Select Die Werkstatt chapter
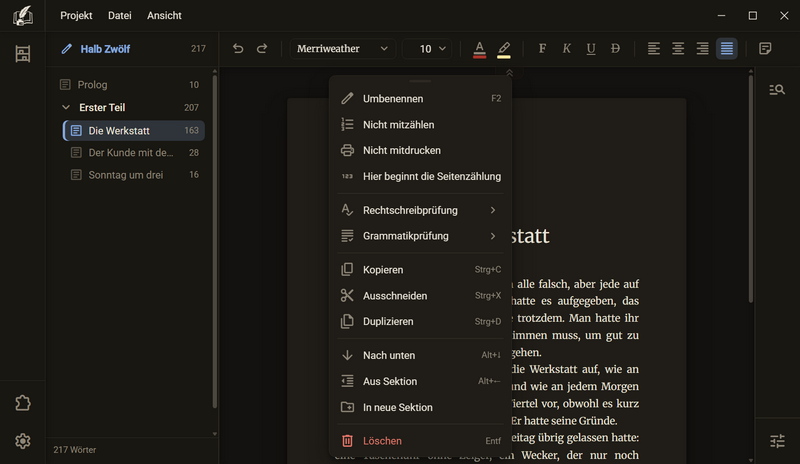Image resolution: width=800 pixels, height=464 pixels. tap(134, 131)
